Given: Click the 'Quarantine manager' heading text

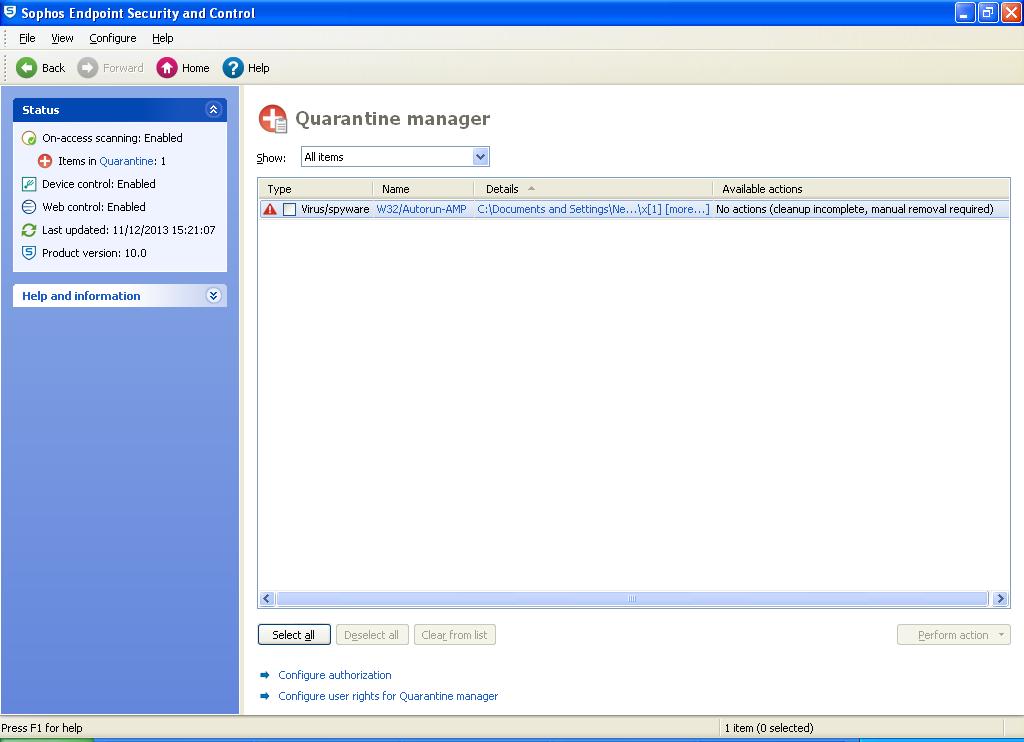Looking at the screenshot, I should coord(392,119).
